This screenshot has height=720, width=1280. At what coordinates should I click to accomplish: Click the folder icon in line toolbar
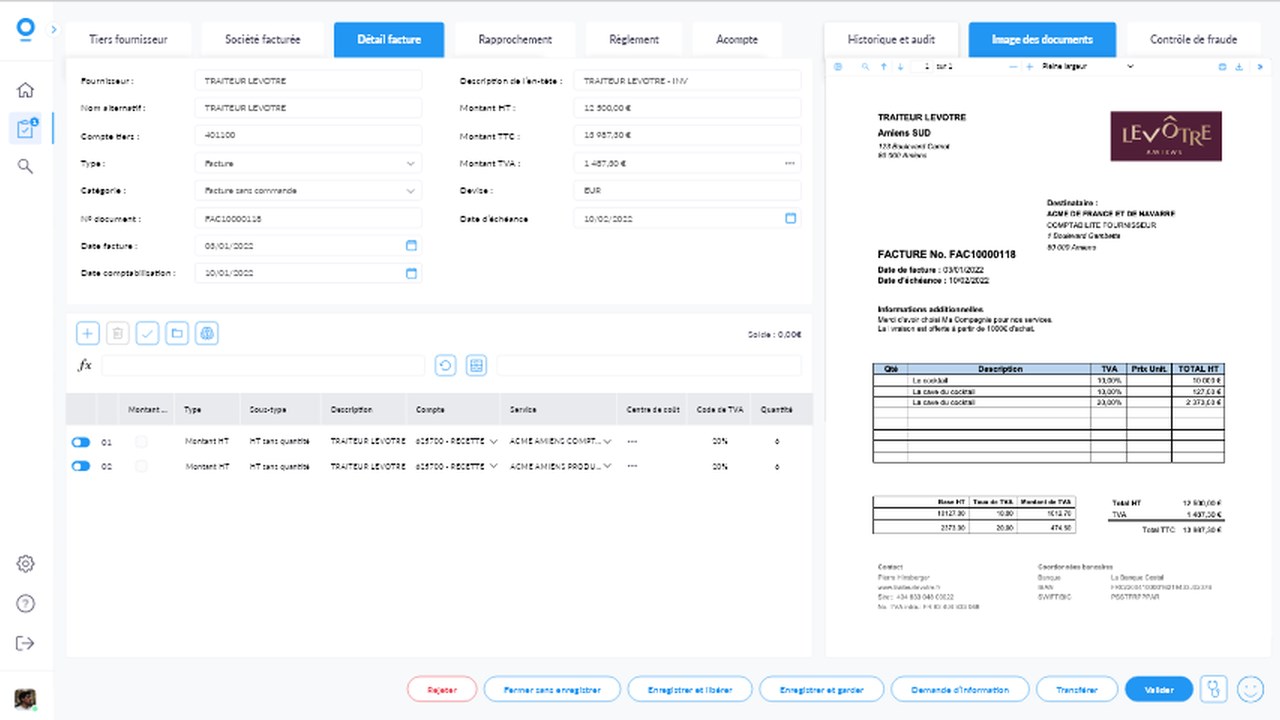pyautogui.click(x=177, y=333)
